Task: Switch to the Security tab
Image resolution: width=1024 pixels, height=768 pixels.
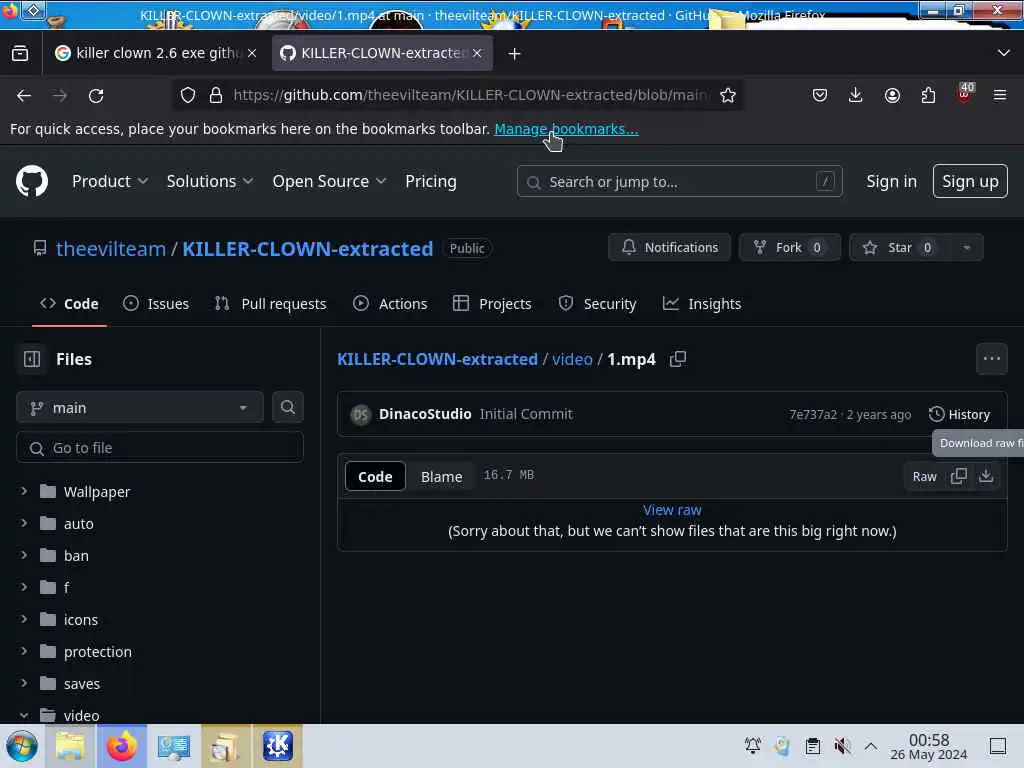Action: coord(597,304)
